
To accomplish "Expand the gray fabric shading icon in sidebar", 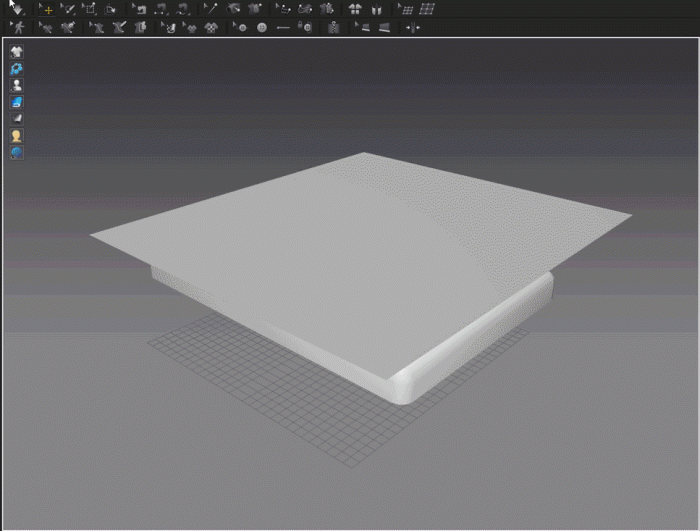I will (x=17, y=118).
